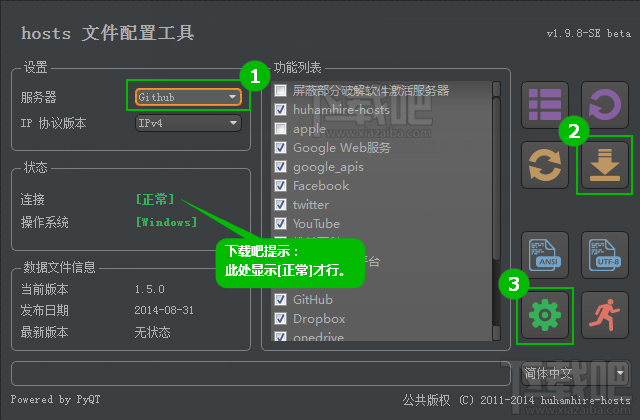Click the [Windows] operating system text

click(167, 222)
